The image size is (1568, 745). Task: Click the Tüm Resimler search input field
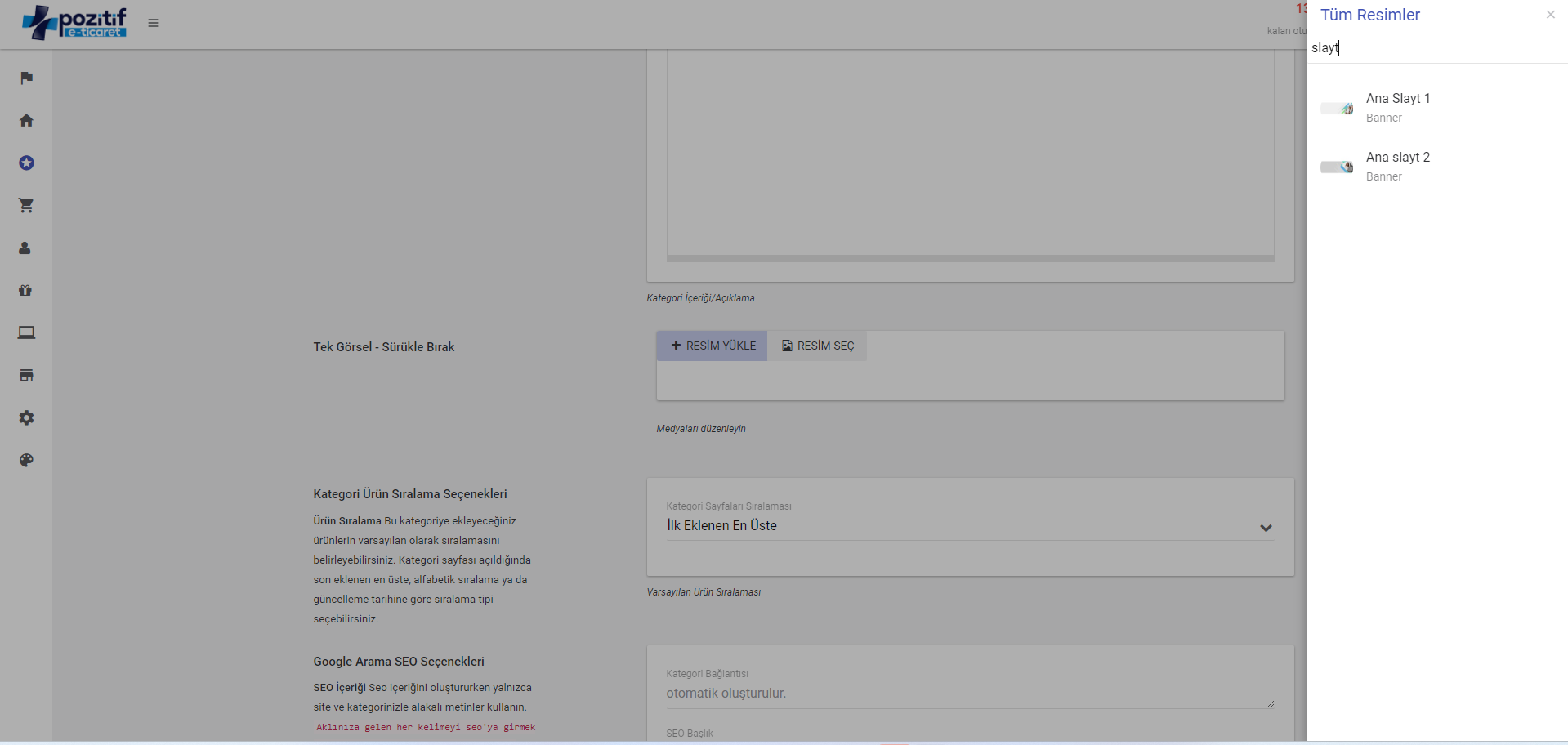point(1430,48)
